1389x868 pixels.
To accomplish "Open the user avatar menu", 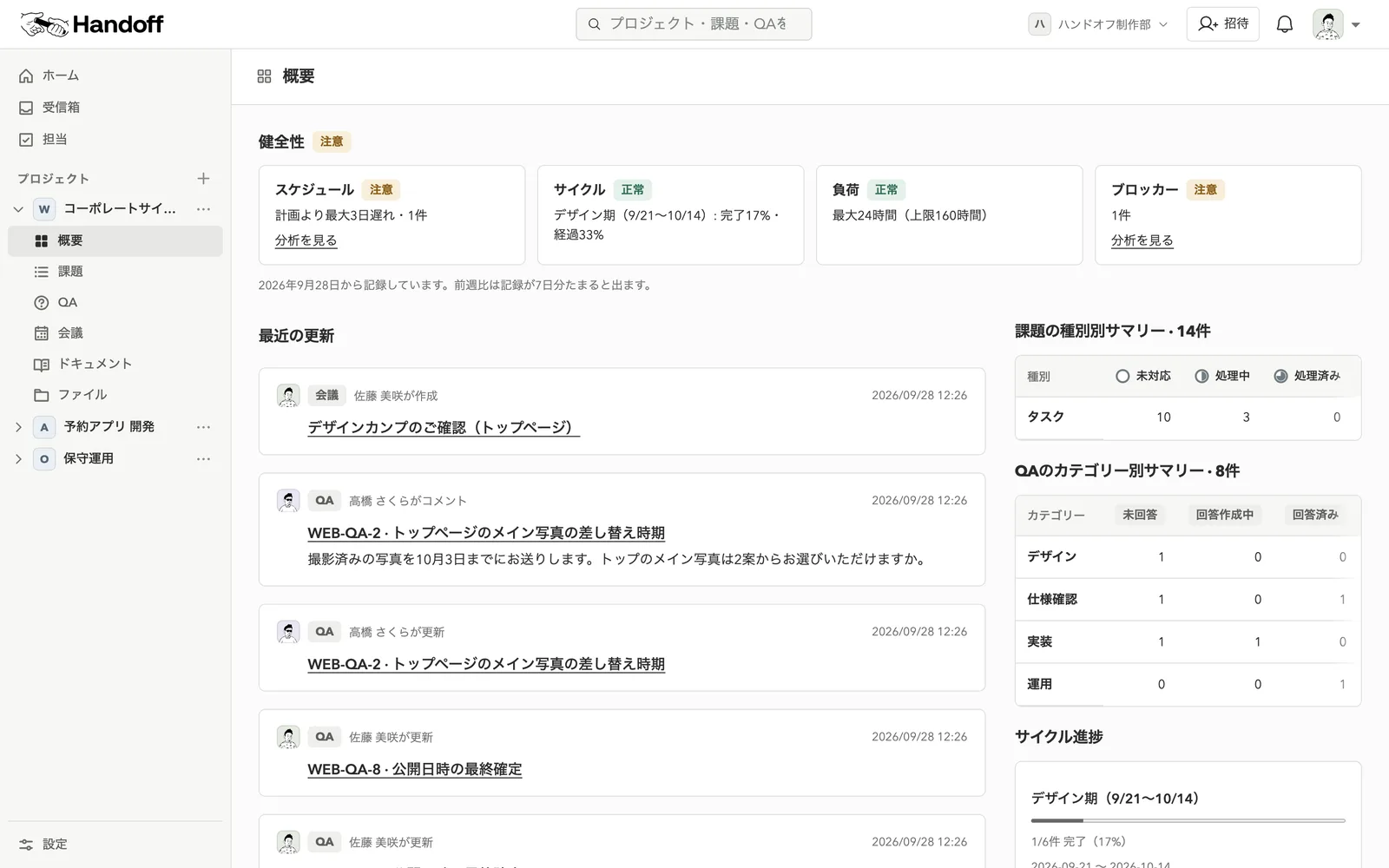I will pyautogui.click(x=1336, y=24).
